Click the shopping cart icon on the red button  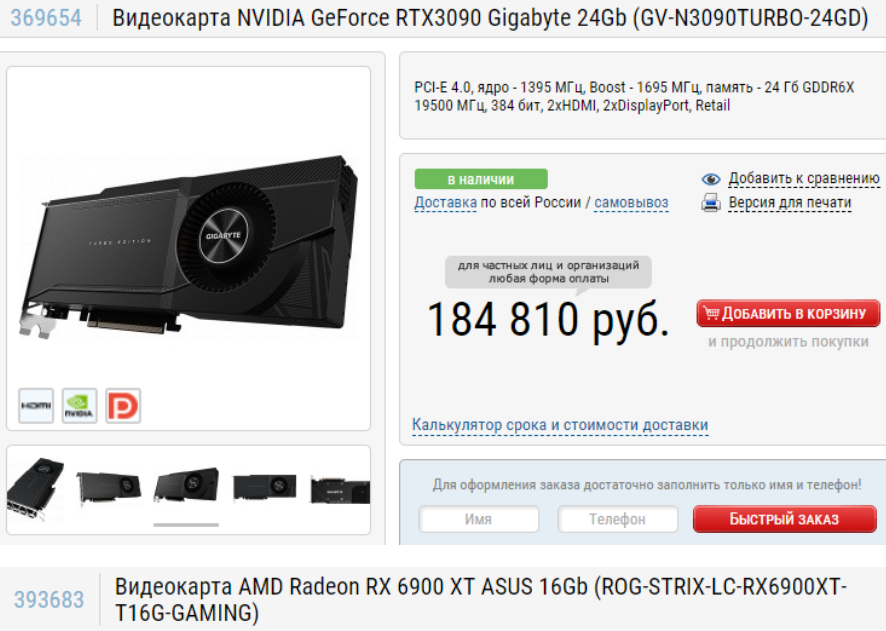[x=711, y=313]
